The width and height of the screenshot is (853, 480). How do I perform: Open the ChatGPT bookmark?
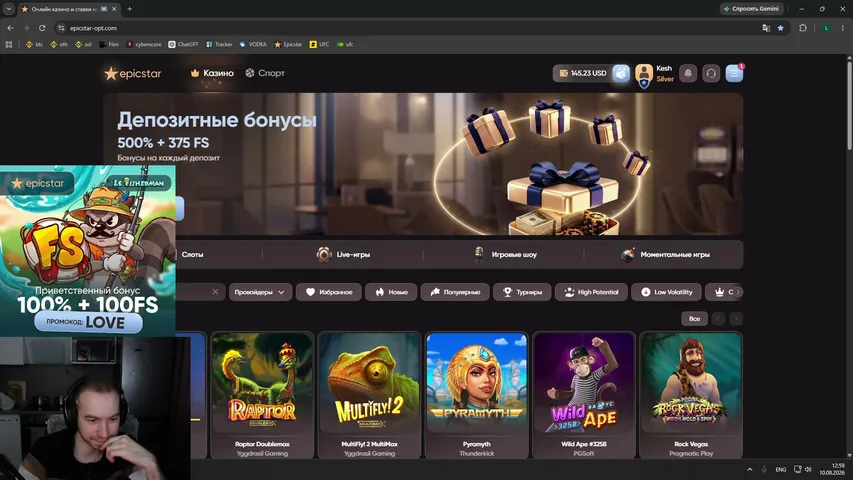[x=183, y=44]
